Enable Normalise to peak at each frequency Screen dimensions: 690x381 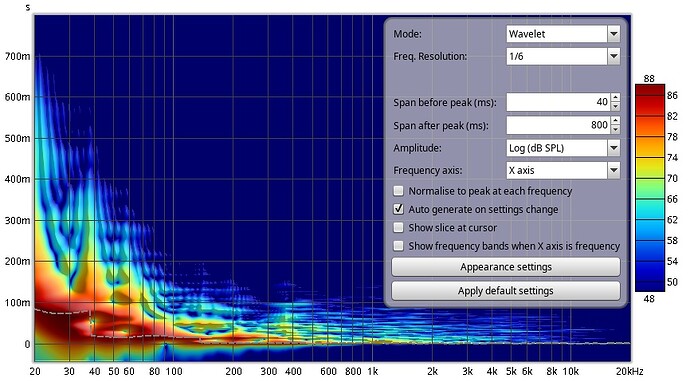point(398,191)
